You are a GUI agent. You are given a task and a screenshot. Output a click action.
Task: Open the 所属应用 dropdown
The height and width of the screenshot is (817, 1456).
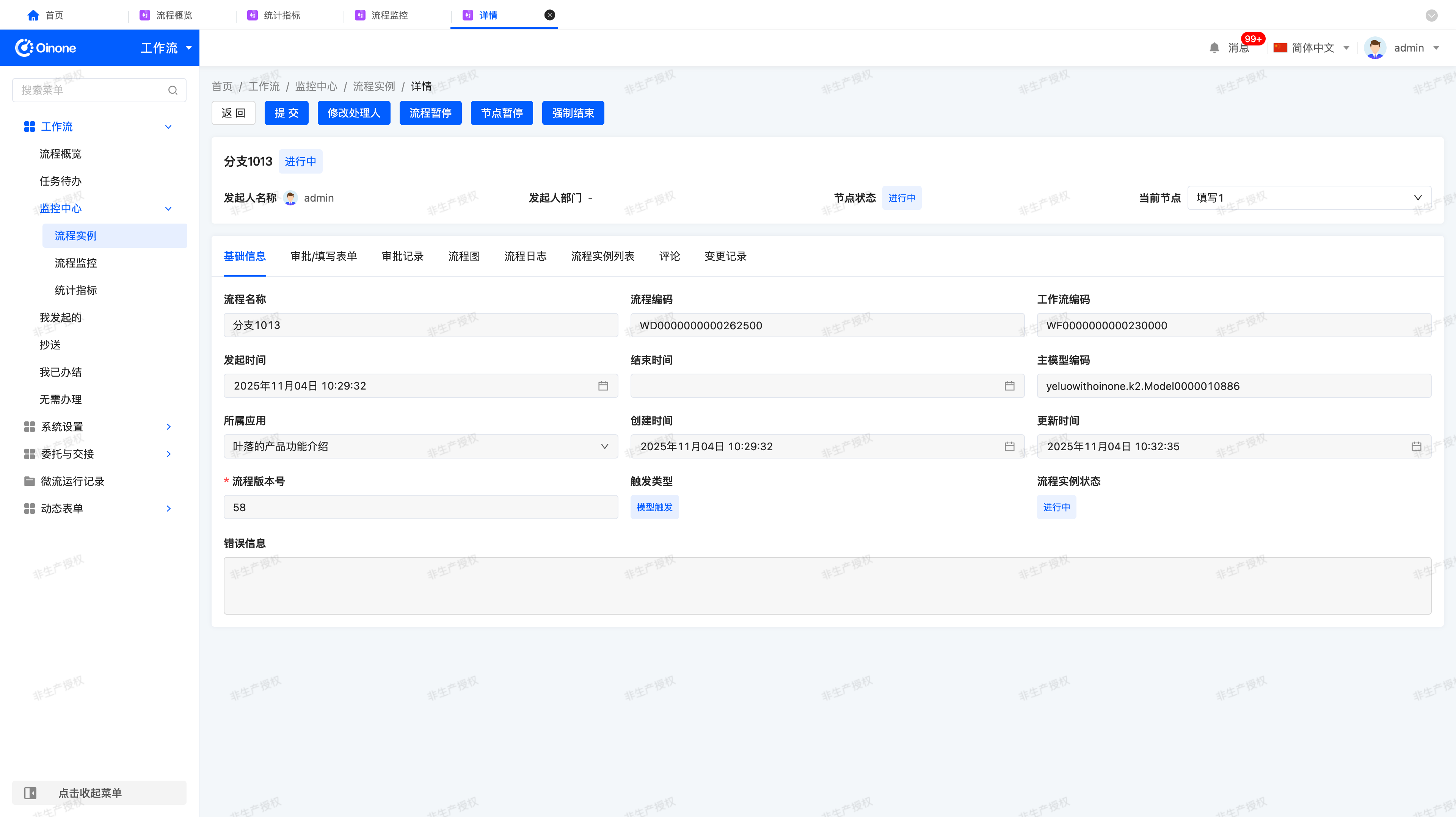[420, 446]
